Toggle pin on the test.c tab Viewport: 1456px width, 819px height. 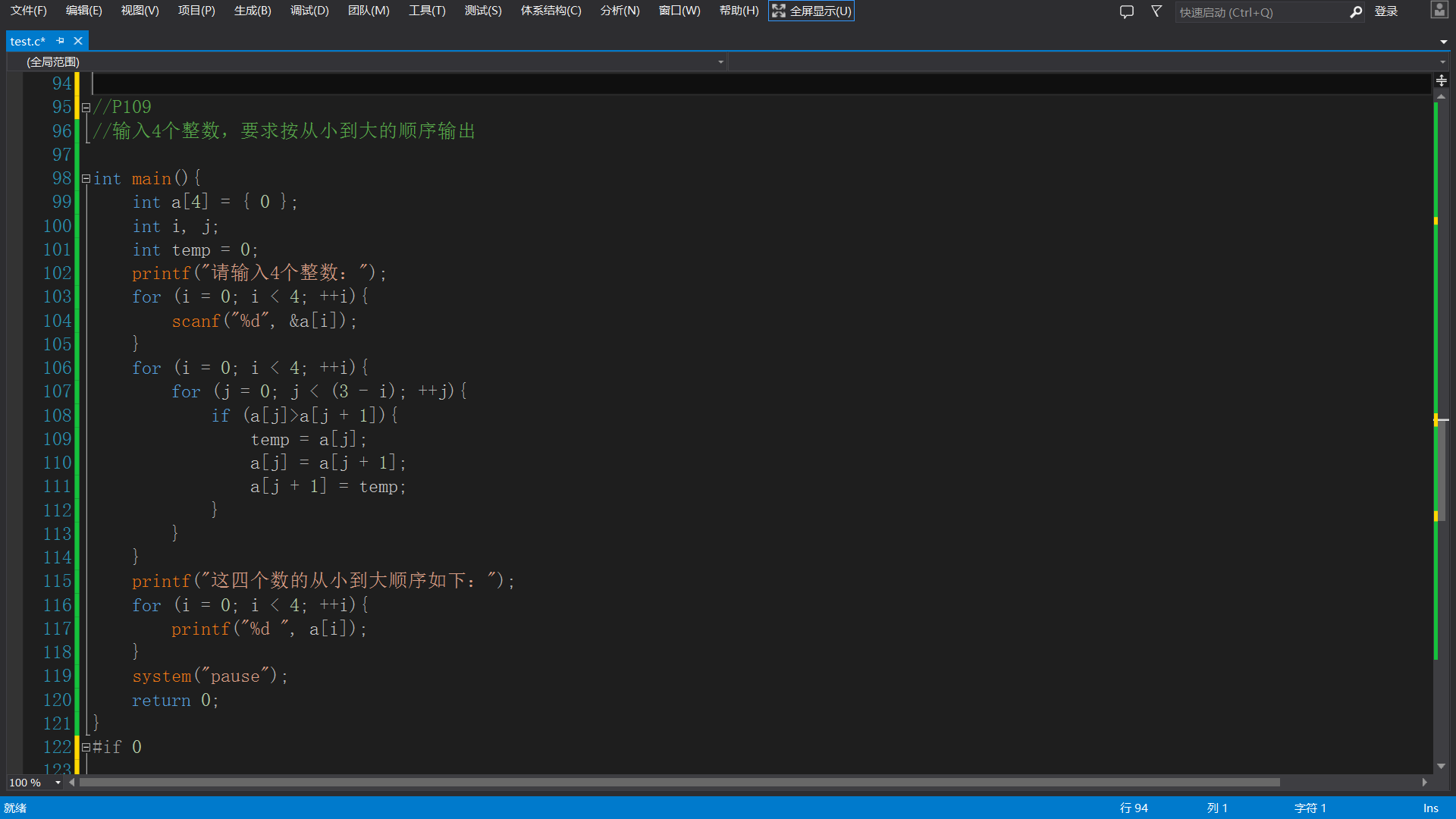coord(61,41)
